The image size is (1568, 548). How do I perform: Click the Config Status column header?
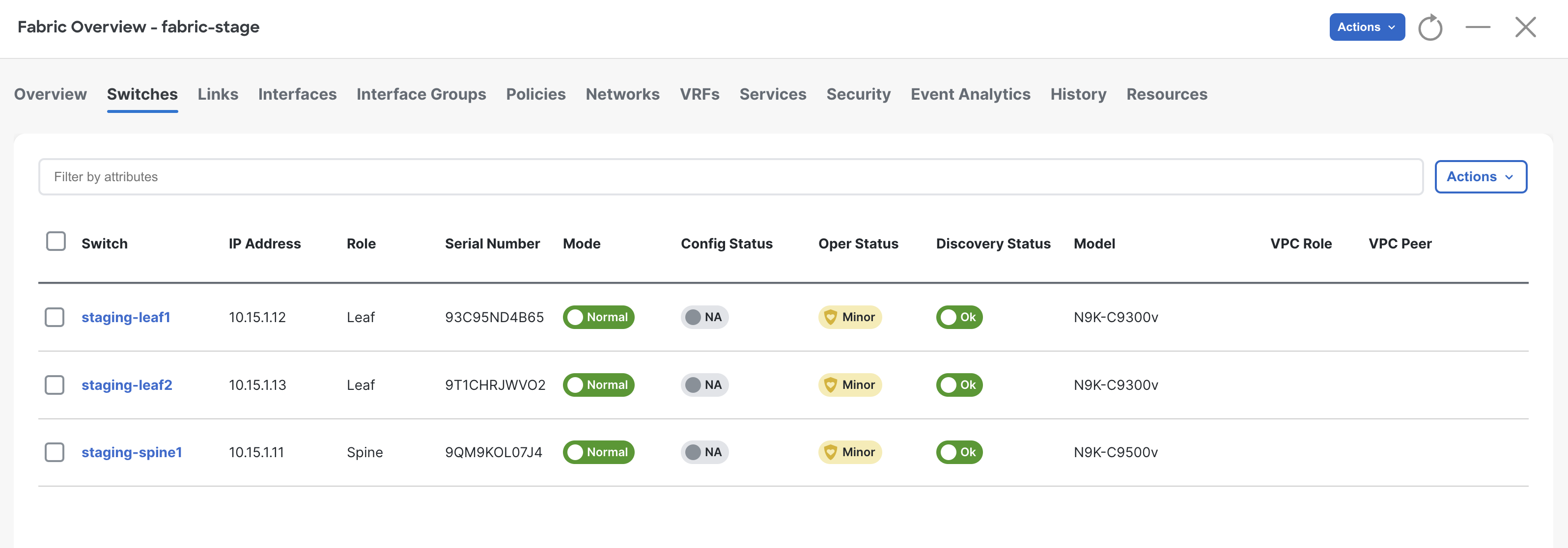tap(727, 244)
